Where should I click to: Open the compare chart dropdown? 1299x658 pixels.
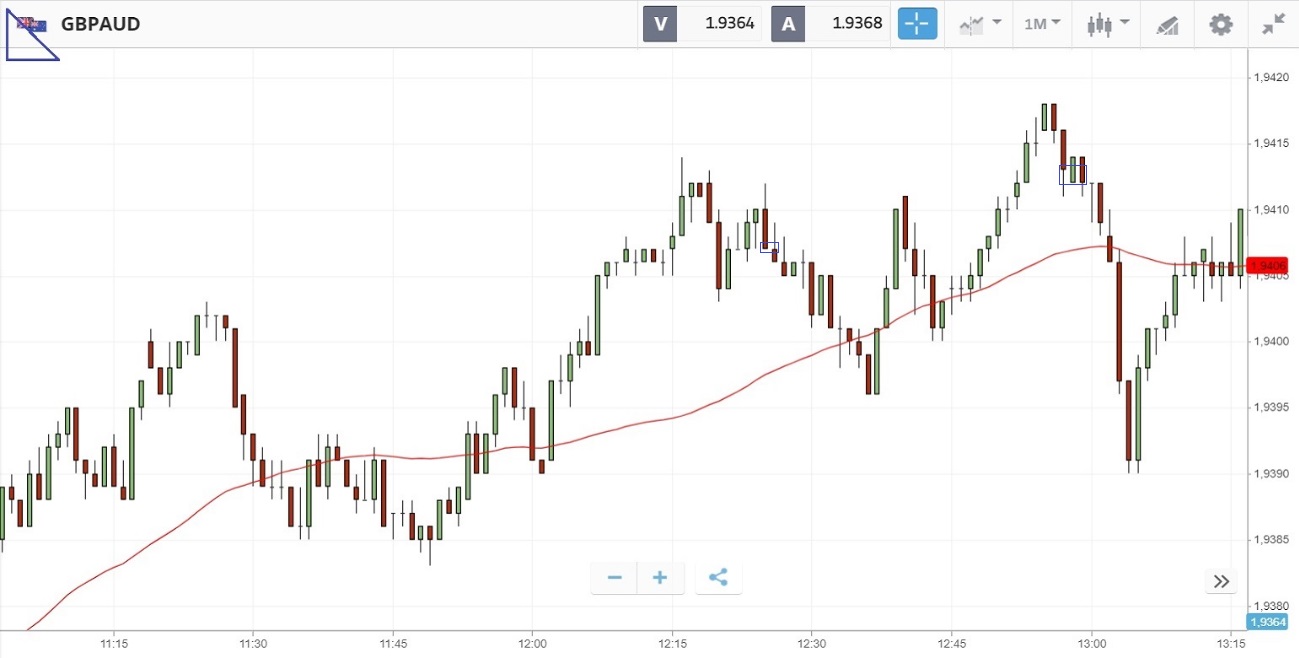(x=980, y=24)
